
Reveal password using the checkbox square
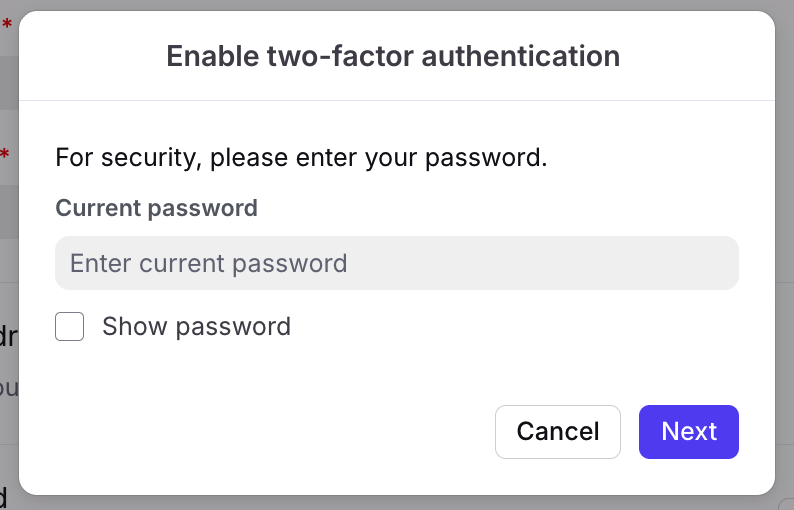(x=69, y=326)
